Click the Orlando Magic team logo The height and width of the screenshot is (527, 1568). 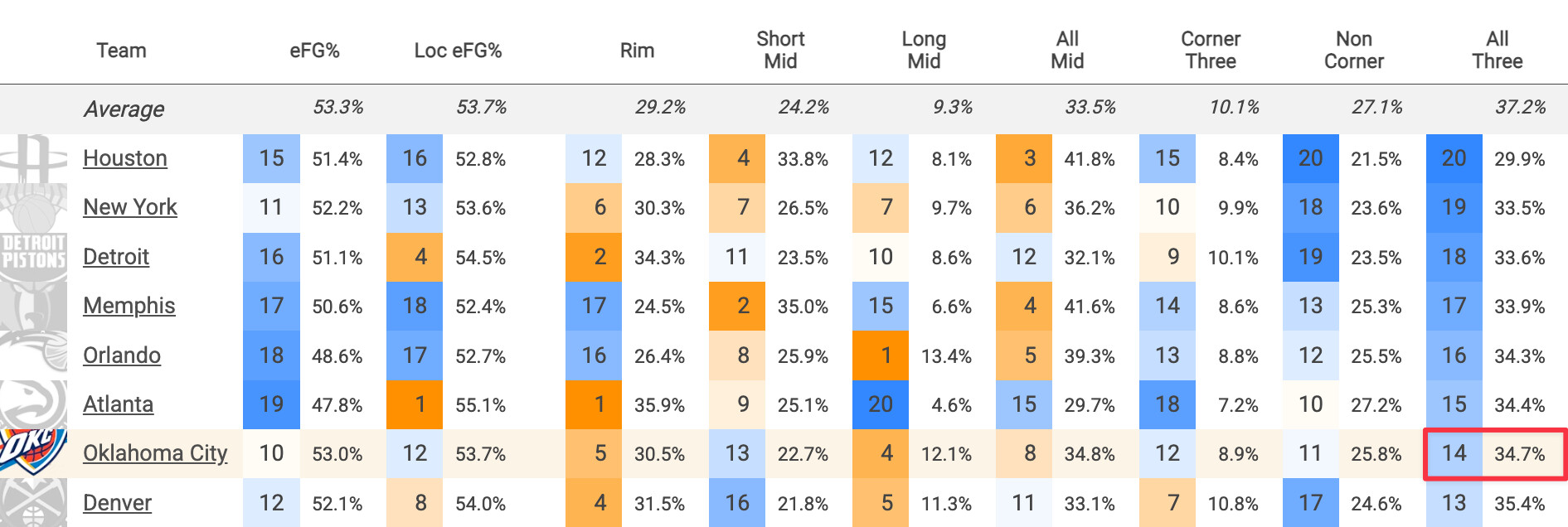(33, 355)
